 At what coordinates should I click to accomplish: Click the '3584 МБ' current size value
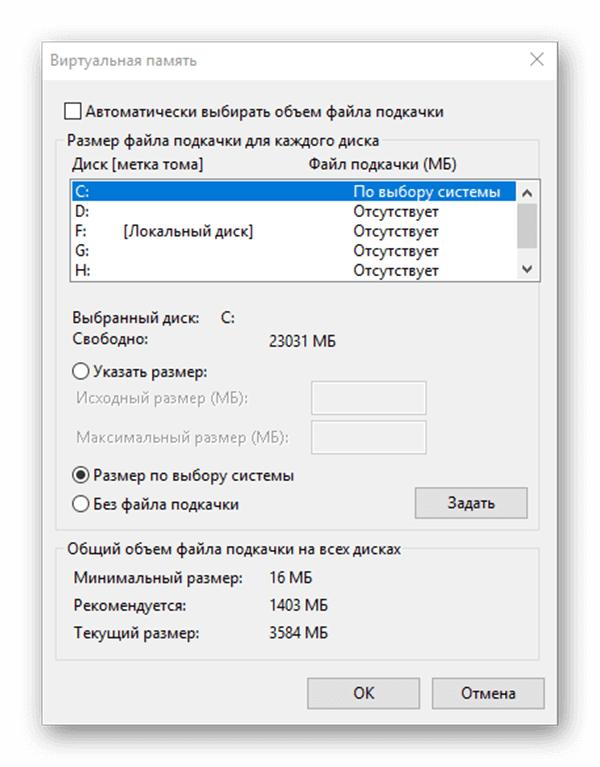click(298, 633)
